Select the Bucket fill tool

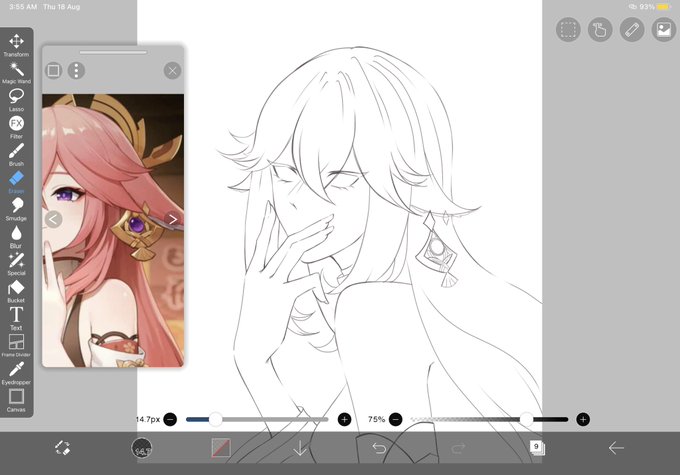[16, 291]
